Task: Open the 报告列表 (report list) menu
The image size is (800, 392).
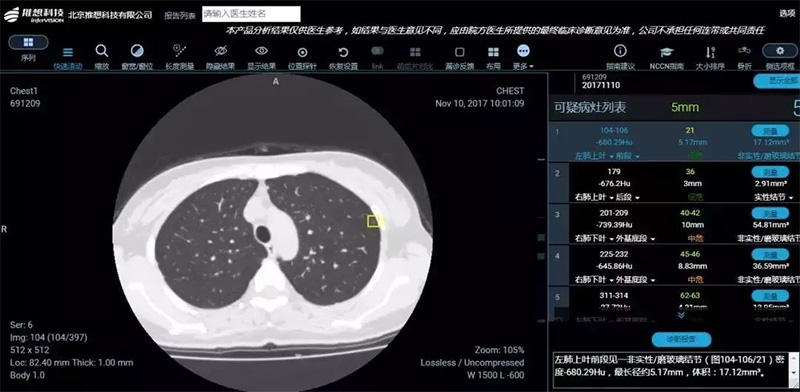Action: 180,15
